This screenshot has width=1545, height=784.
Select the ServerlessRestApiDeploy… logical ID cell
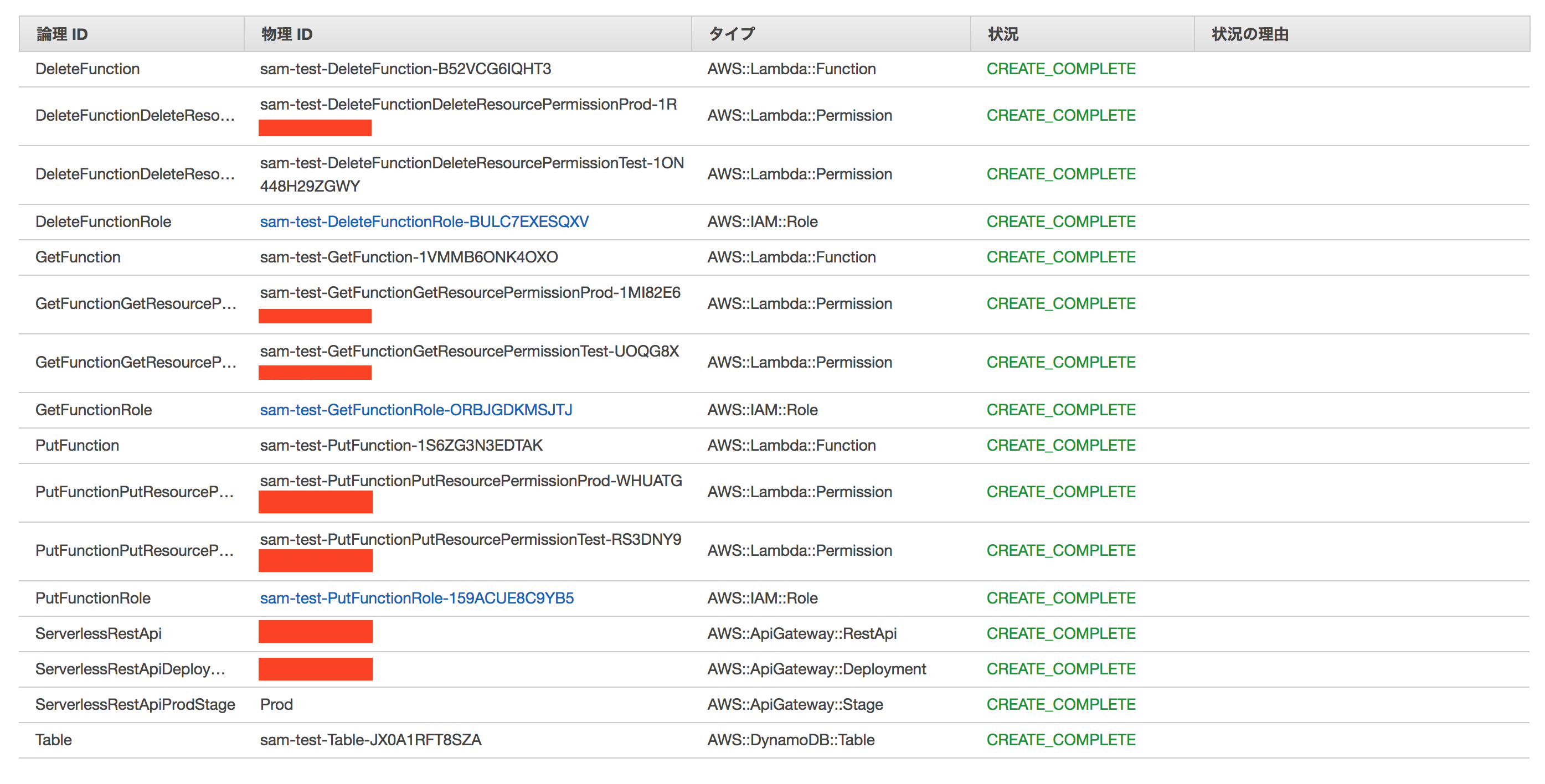click(130, 669)
